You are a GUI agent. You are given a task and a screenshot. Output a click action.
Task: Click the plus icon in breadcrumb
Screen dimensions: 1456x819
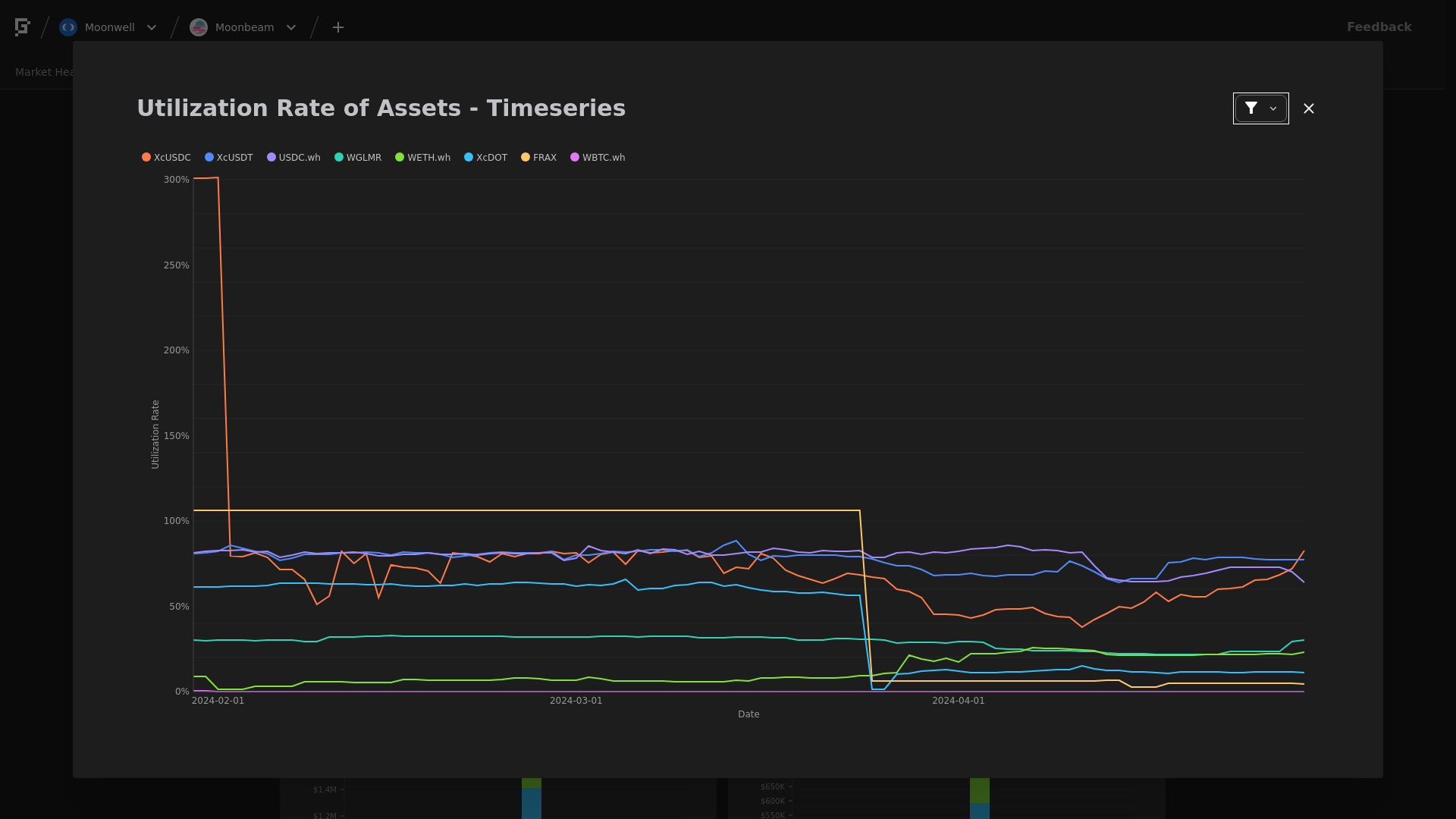click(338, 27)
